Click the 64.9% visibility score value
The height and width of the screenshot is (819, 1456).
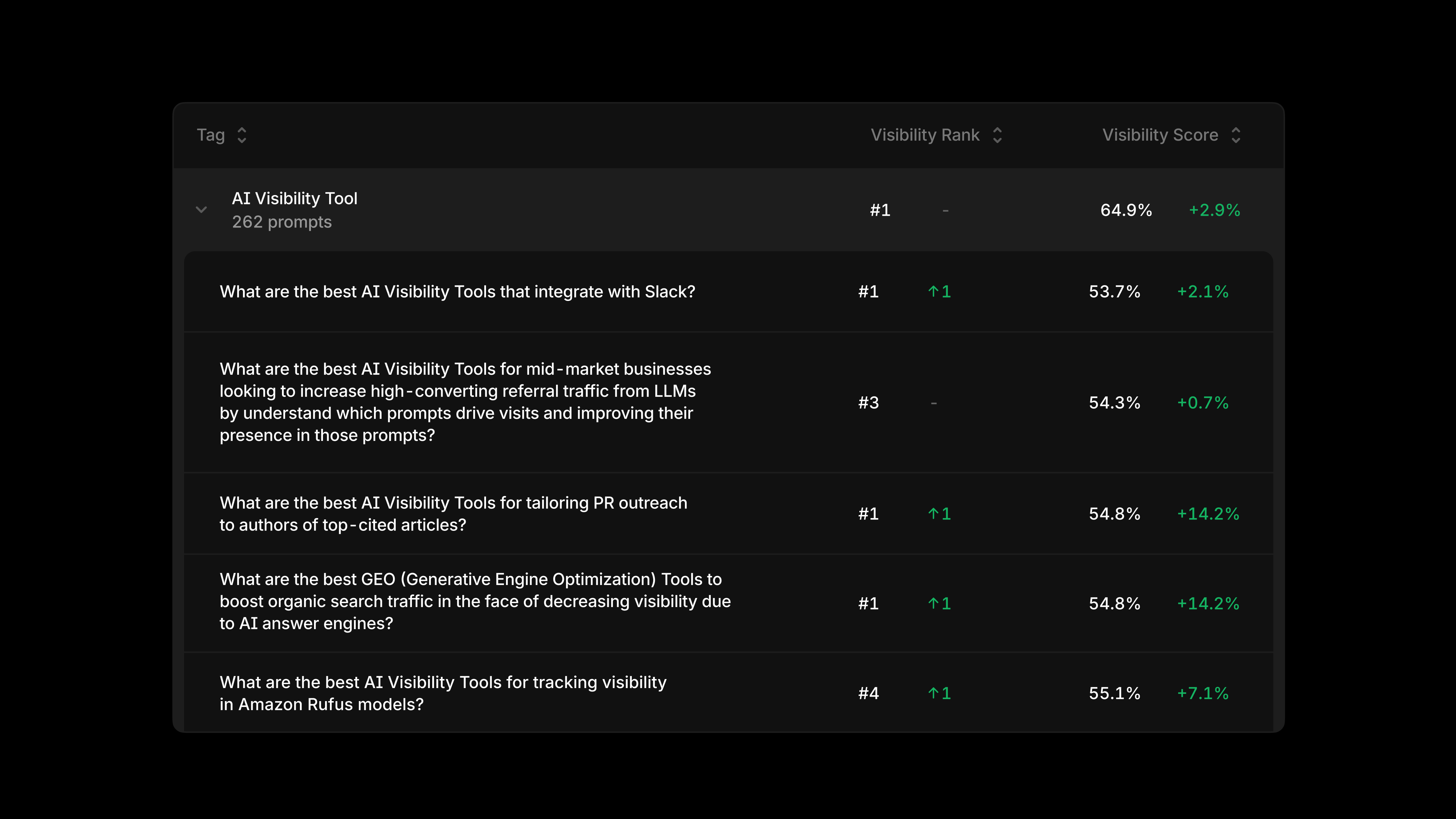point(1126,210)
